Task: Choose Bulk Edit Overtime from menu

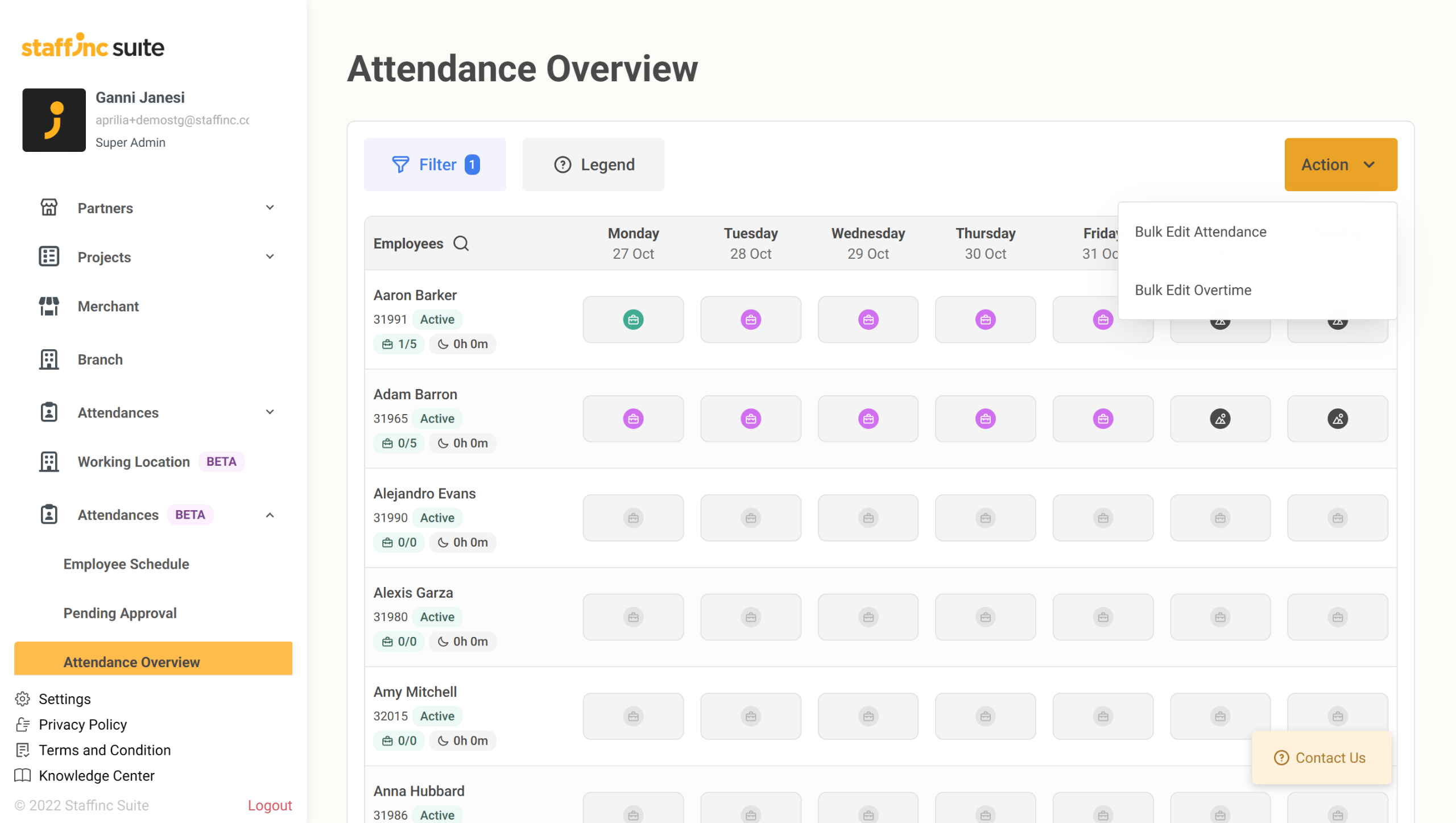Action: (x=1193, y=290)
